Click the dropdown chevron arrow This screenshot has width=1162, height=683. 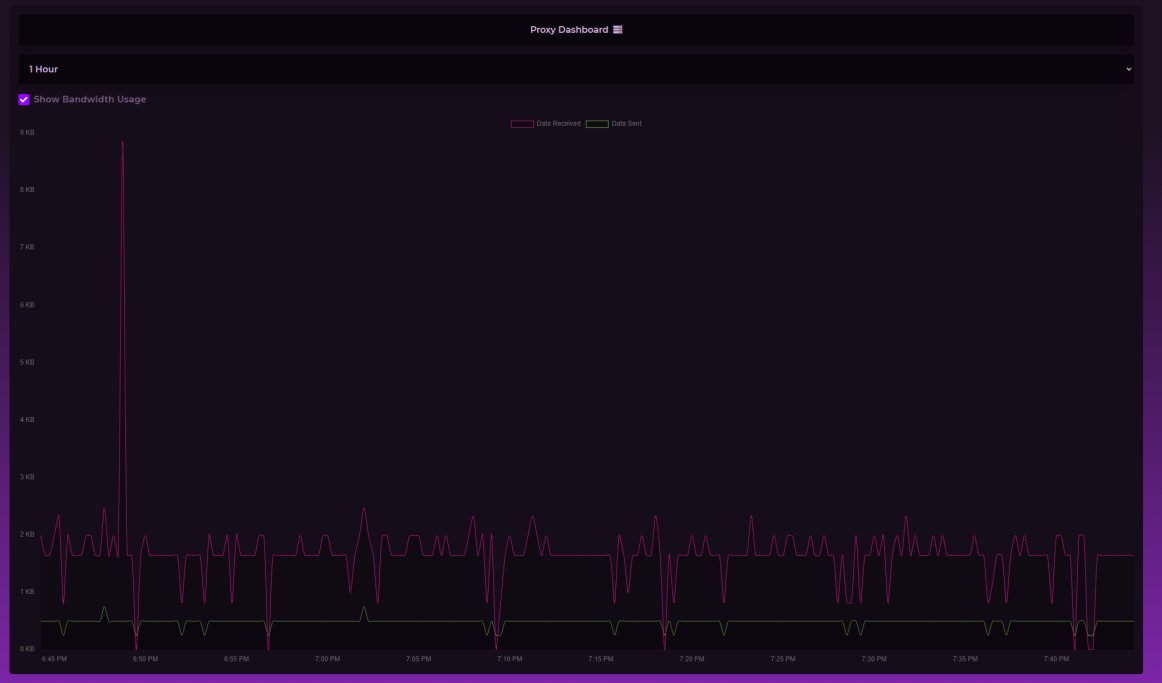(x=1129, y=69)
